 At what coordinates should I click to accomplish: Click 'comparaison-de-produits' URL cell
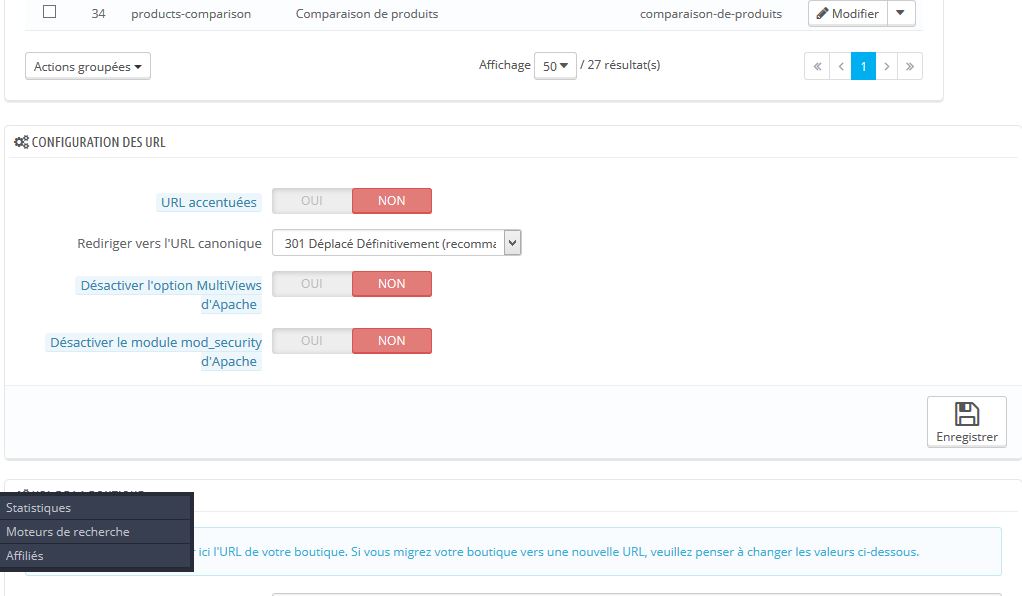[710, 14]
